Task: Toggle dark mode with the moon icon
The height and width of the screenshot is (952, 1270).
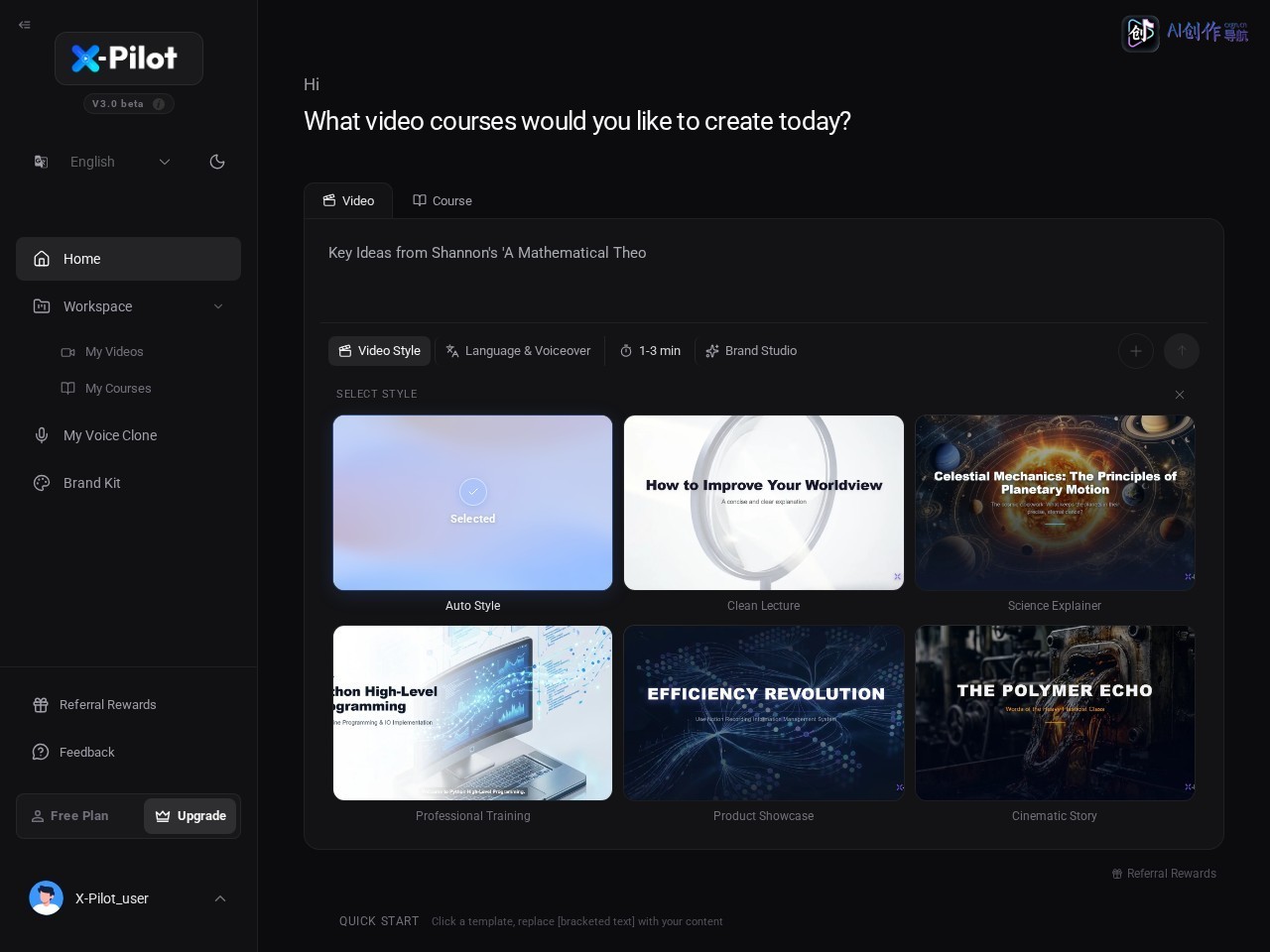Action: click(x=217, y=162)
